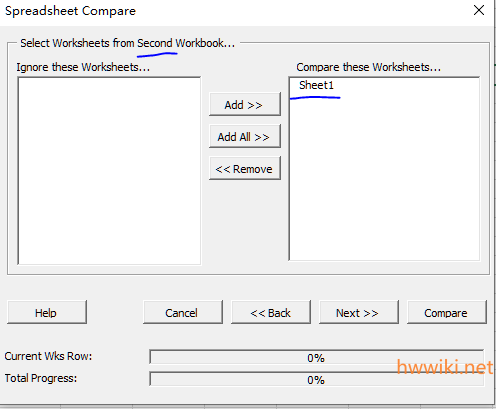Click the Add >> button
Image resolution: width=496 pixels, height=409 pixels.
pyautogui.click(x=245, y=105)
